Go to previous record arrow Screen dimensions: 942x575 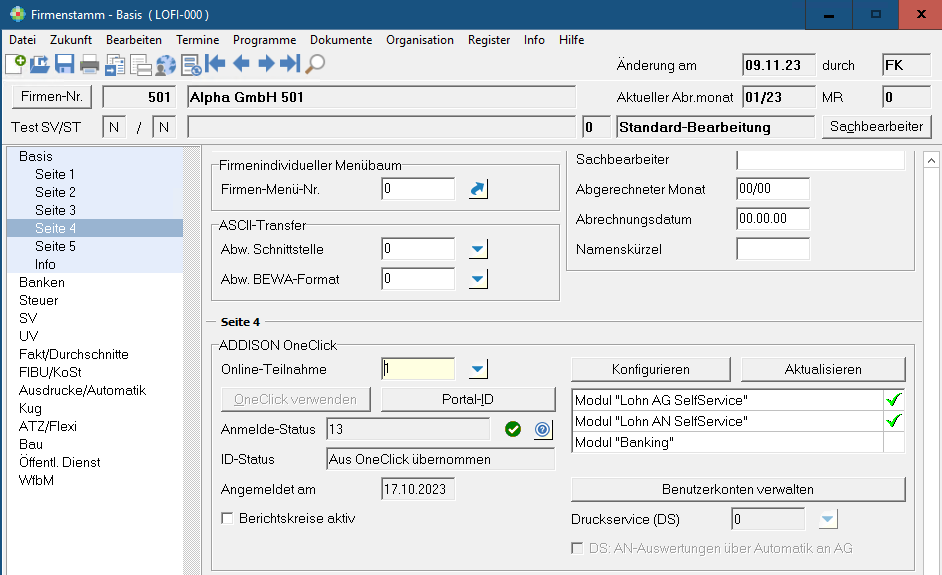(x=241, y=63)
